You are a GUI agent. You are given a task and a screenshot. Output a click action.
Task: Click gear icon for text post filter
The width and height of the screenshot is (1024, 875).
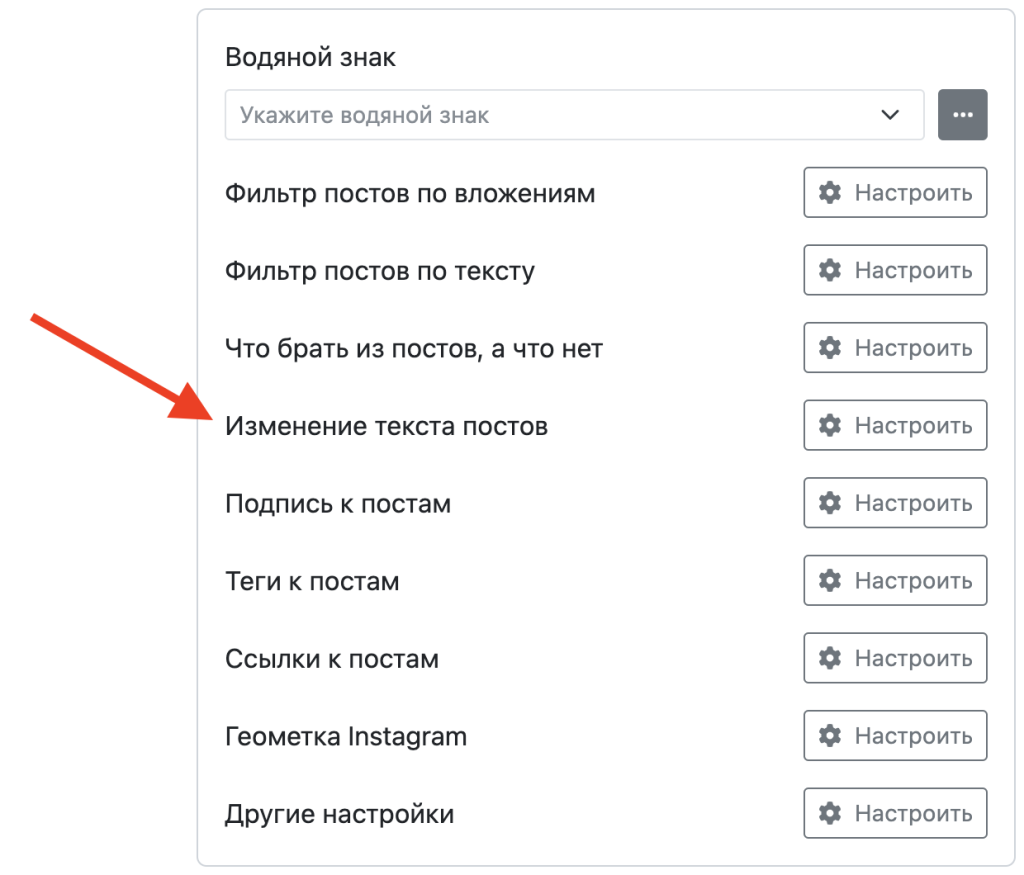click(x=830, y=270)
